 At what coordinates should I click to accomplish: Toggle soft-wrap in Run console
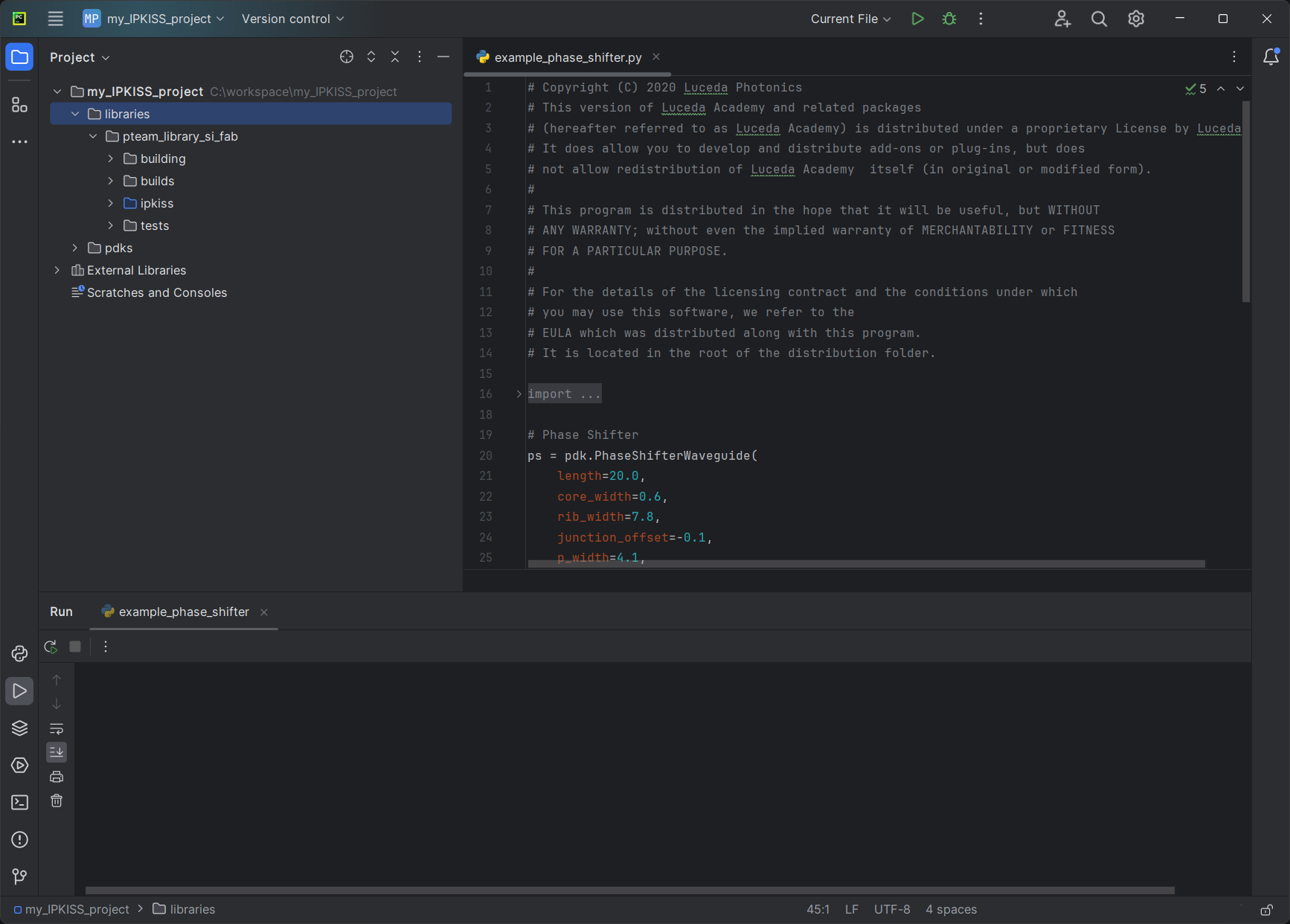click(57, 728)
